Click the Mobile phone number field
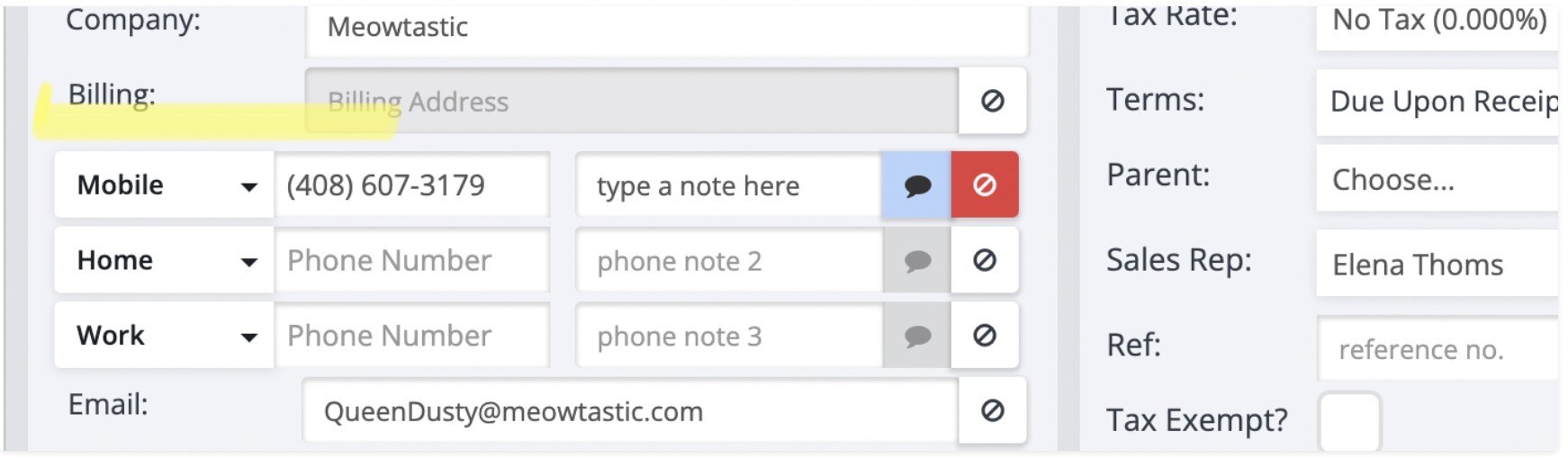 (411, 185)
